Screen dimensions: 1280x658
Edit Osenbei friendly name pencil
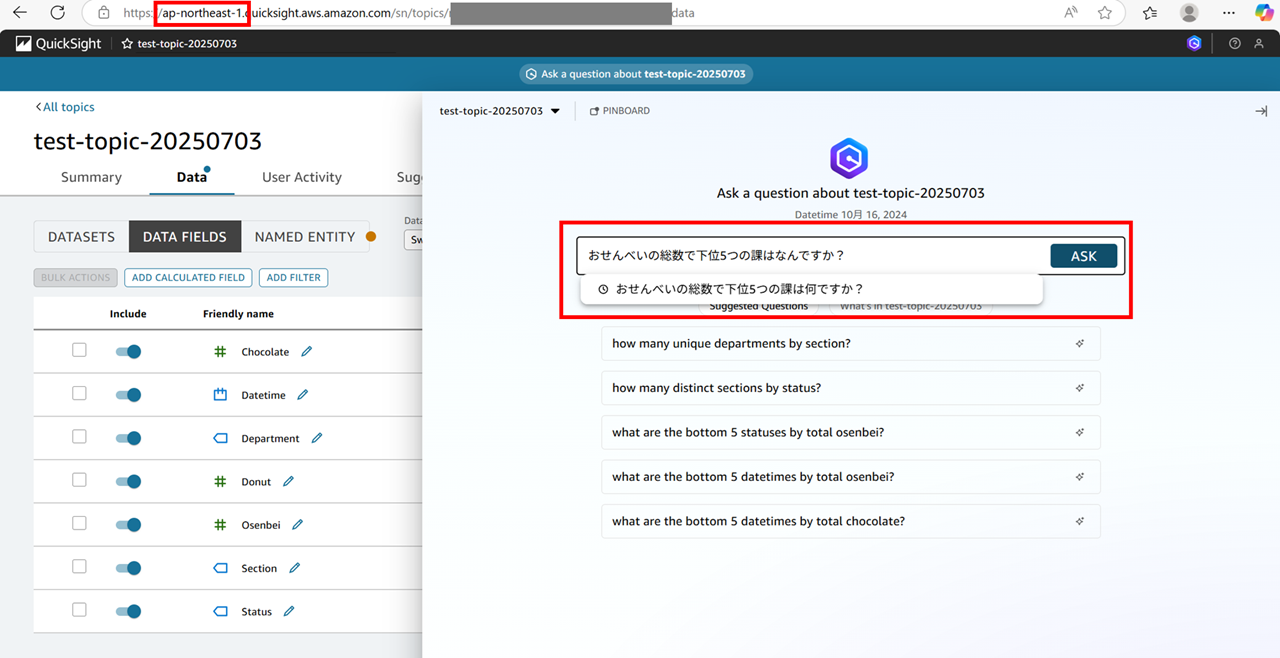coord(298,524)
